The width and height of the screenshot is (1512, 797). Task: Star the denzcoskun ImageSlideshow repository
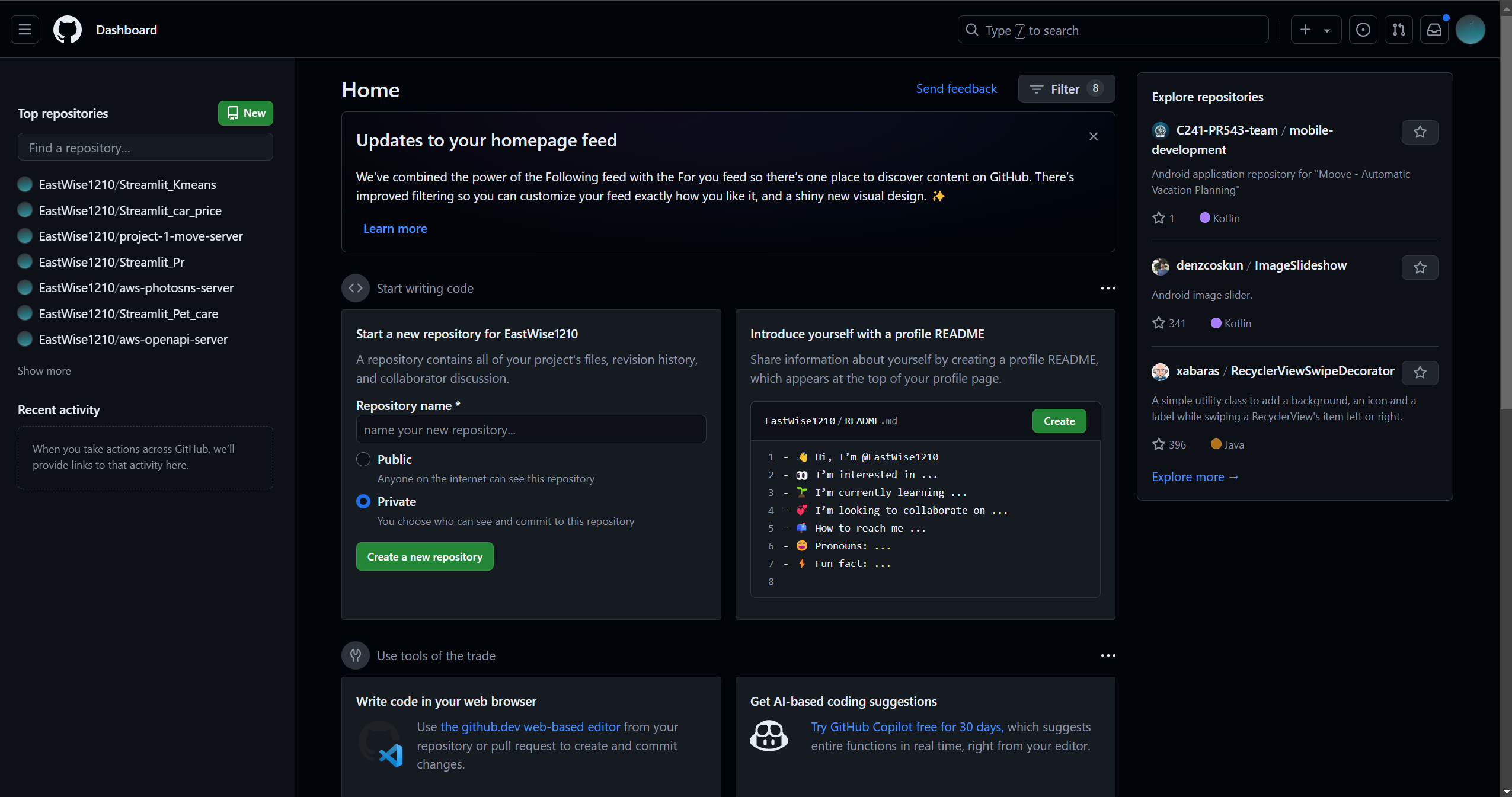tap(1420, 268)
